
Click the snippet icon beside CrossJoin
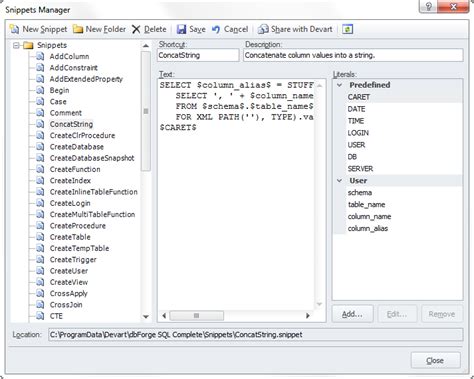pos(40,305)
